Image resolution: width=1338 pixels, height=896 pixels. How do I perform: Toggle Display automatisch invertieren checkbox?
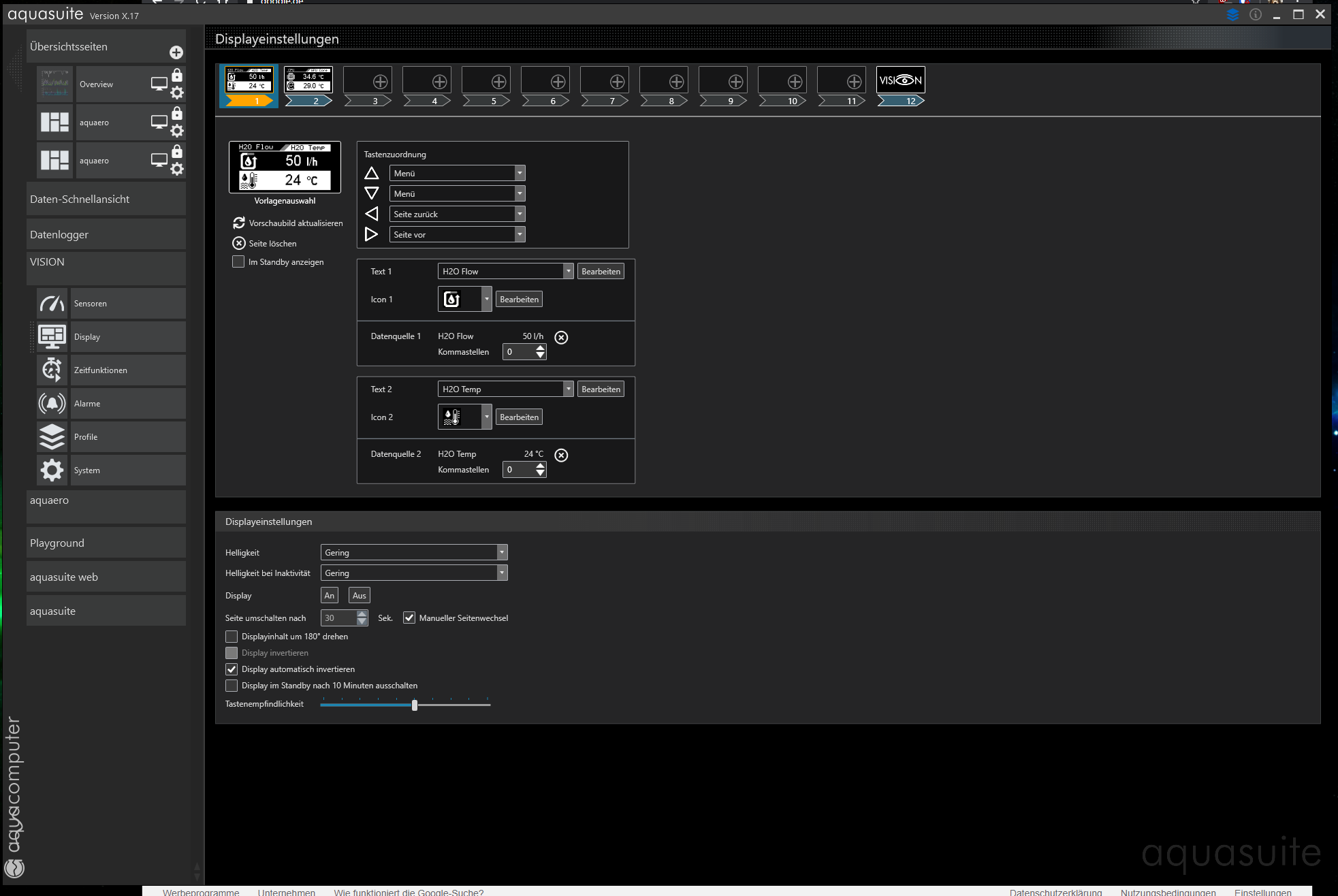tap(232, 669)
